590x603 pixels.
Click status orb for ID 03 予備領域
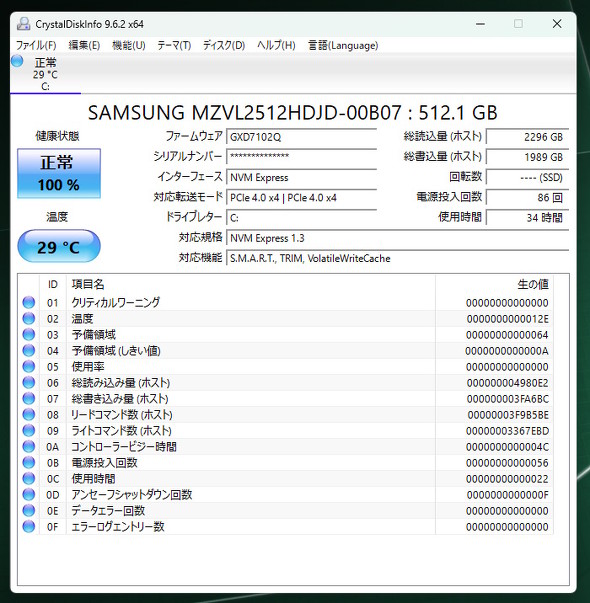click(28, 335)
